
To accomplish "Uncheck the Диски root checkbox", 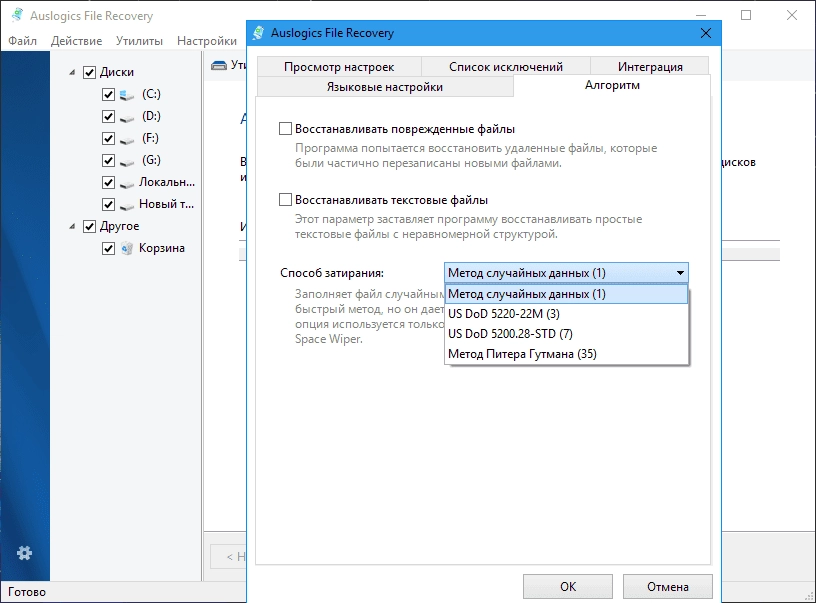I will point(90,72).
